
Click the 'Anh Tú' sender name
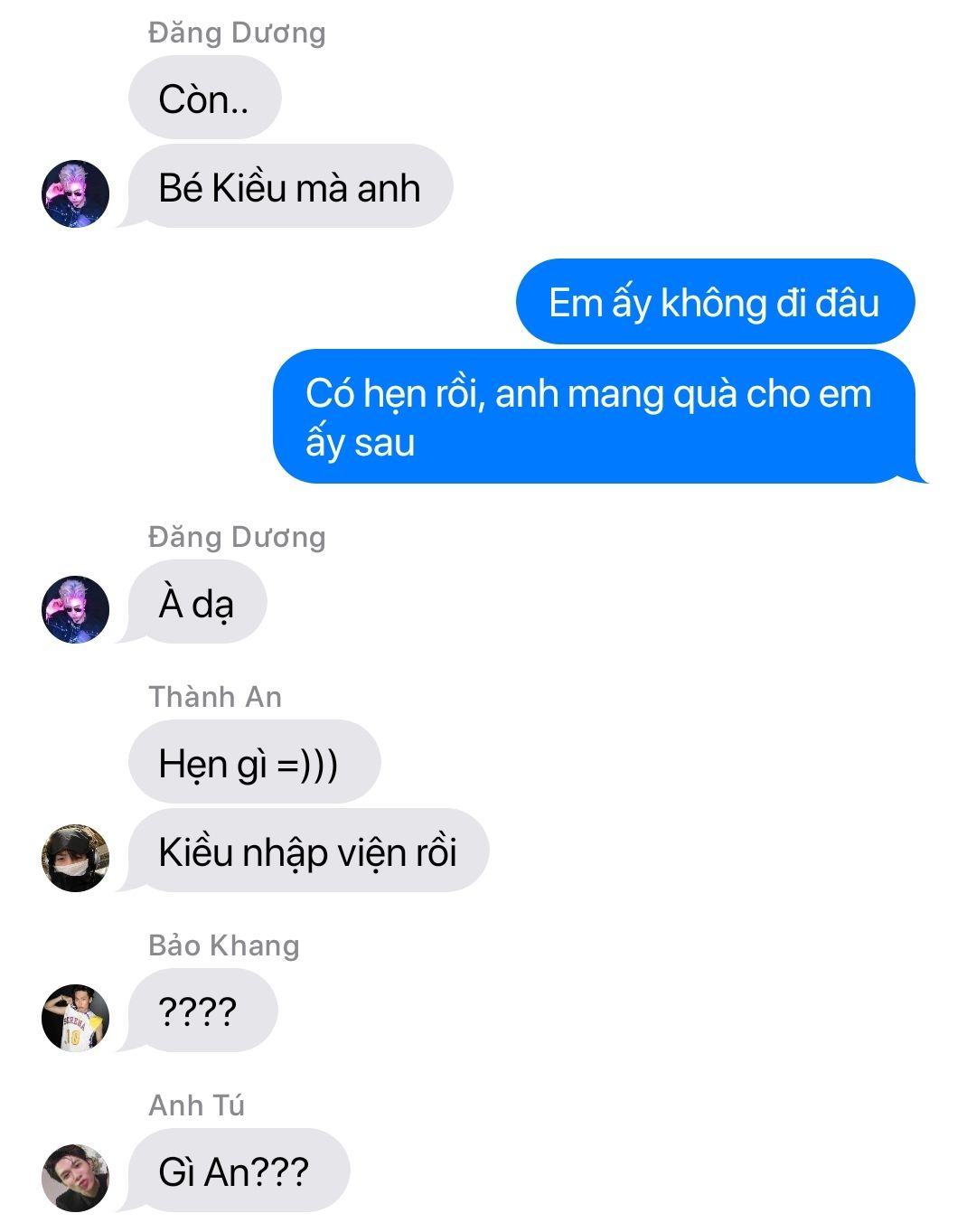pos(197,1105)
